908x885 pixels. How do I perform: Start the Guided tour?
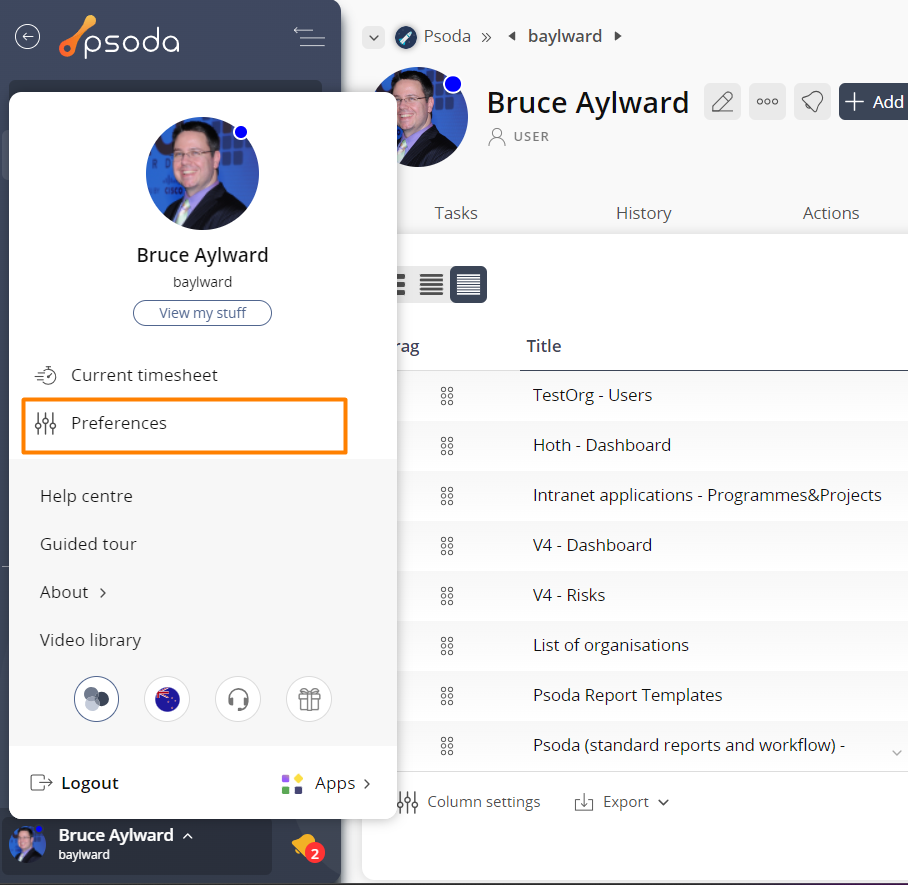(x=88, y=544)
